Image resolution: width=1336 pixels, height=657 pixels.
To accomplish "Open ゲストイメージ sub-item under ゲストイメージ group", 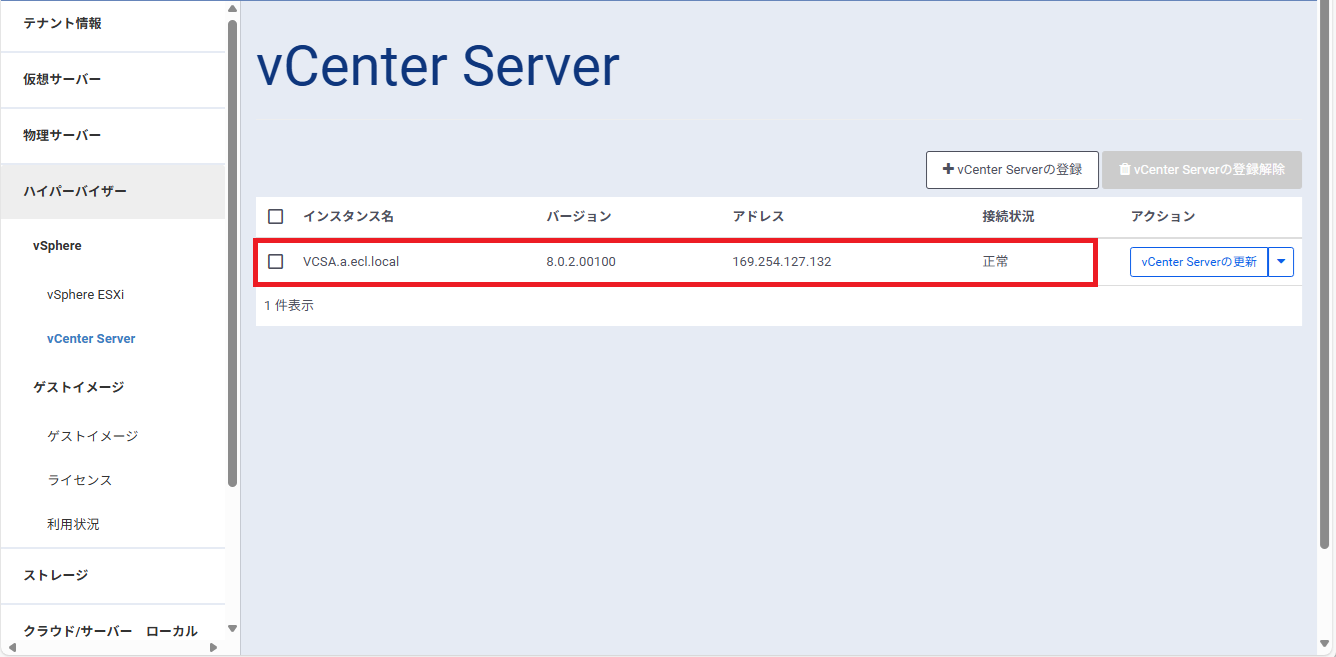I will point(93,436).
